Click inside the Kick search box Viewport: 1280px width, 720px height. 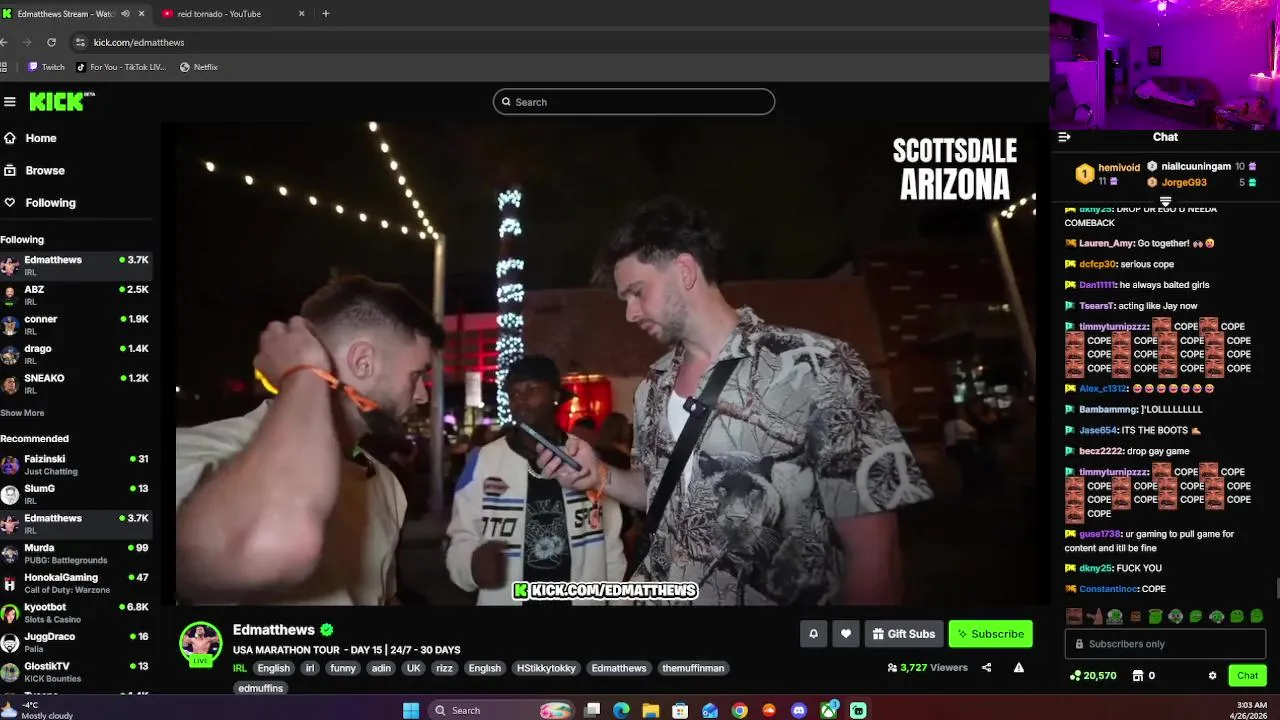click(x=634, y=101)
